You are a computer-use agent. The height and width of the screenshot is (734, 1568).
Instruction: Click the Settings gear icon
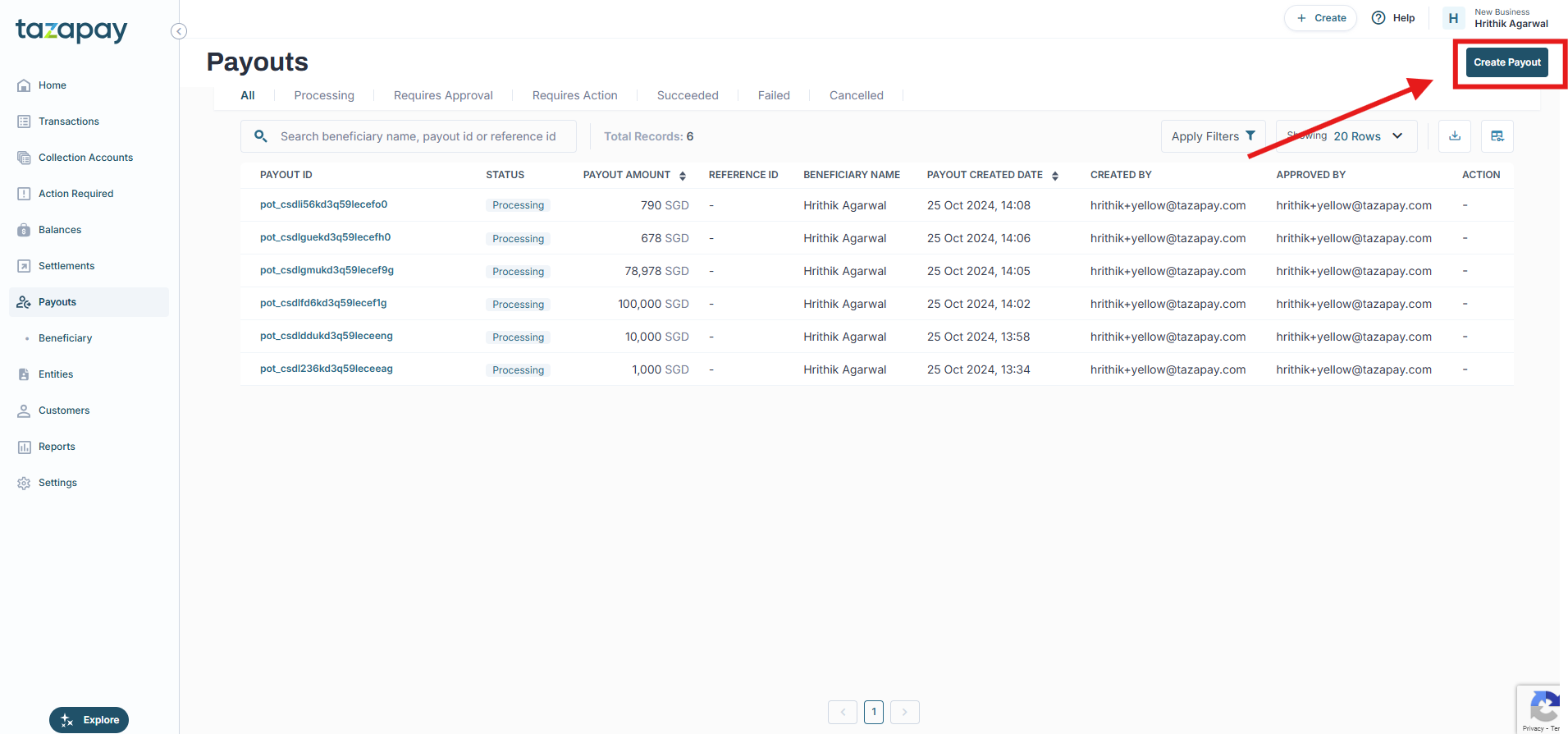point(24,483)
